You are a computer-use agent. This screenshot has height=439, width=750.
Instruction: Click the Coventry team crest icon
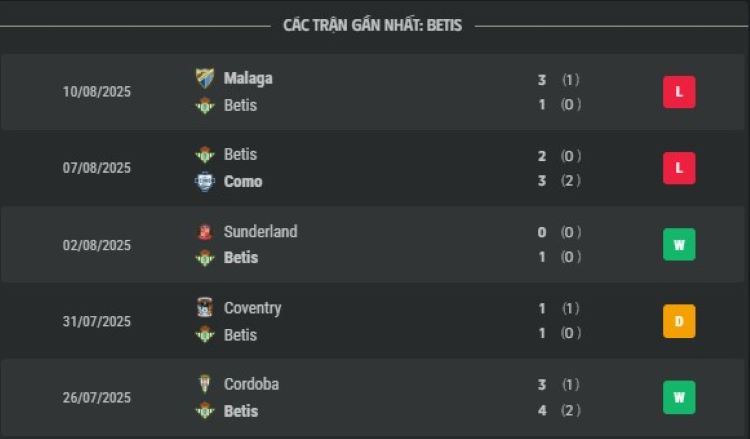pos(205,308)
